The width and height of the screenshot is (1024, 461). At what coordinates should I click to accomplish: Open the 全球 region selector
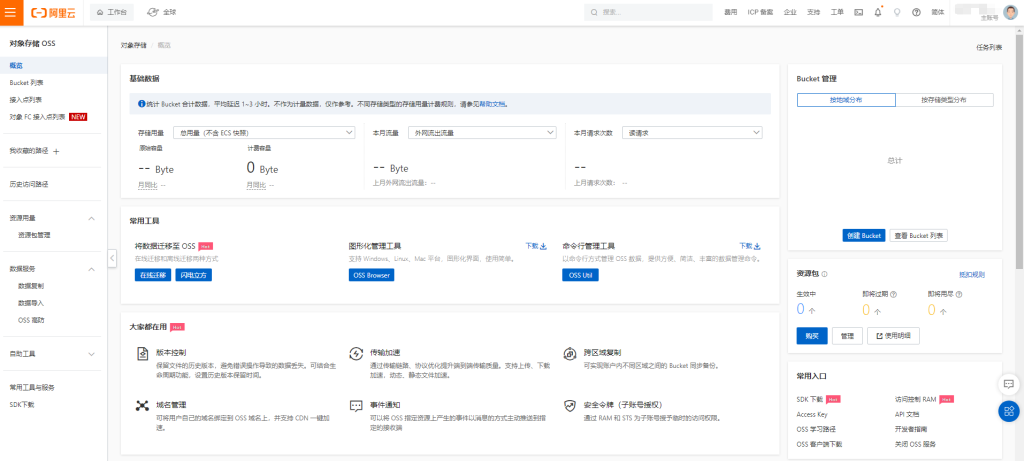coord(161,12)
